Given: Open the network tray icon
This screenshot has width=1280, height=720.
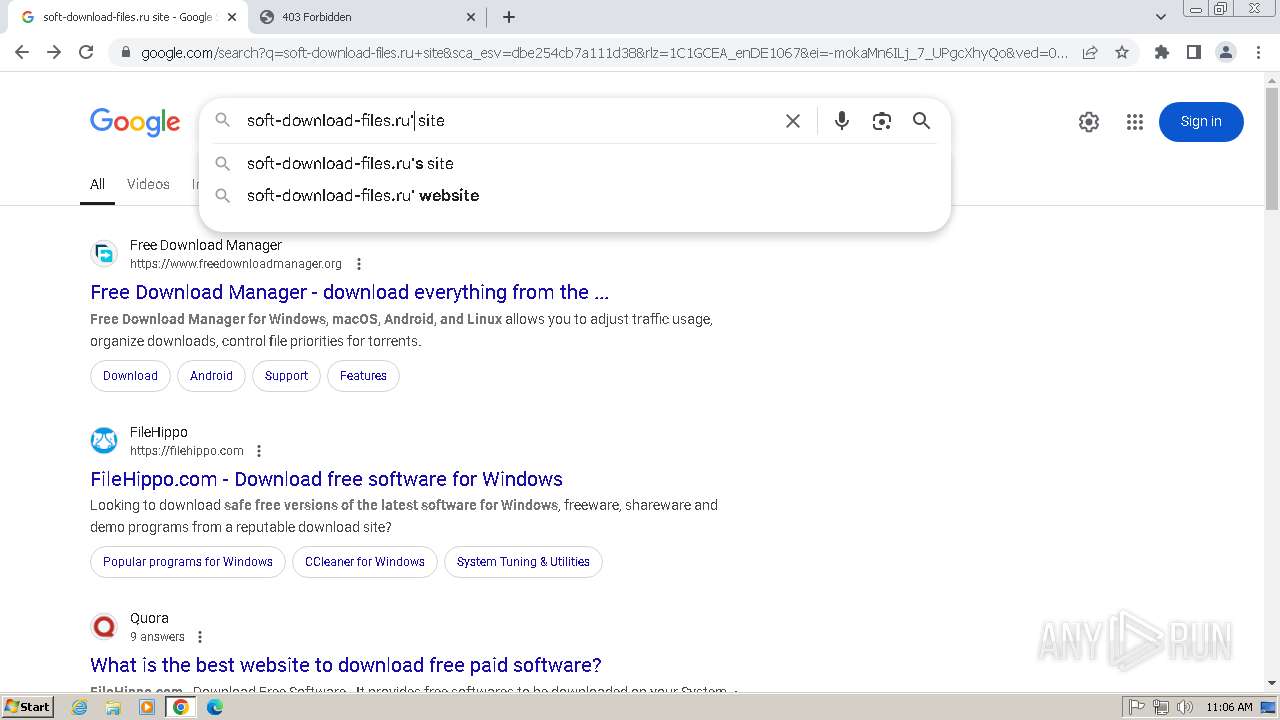Looking at the screenshot, I should tap(1161, 707).
